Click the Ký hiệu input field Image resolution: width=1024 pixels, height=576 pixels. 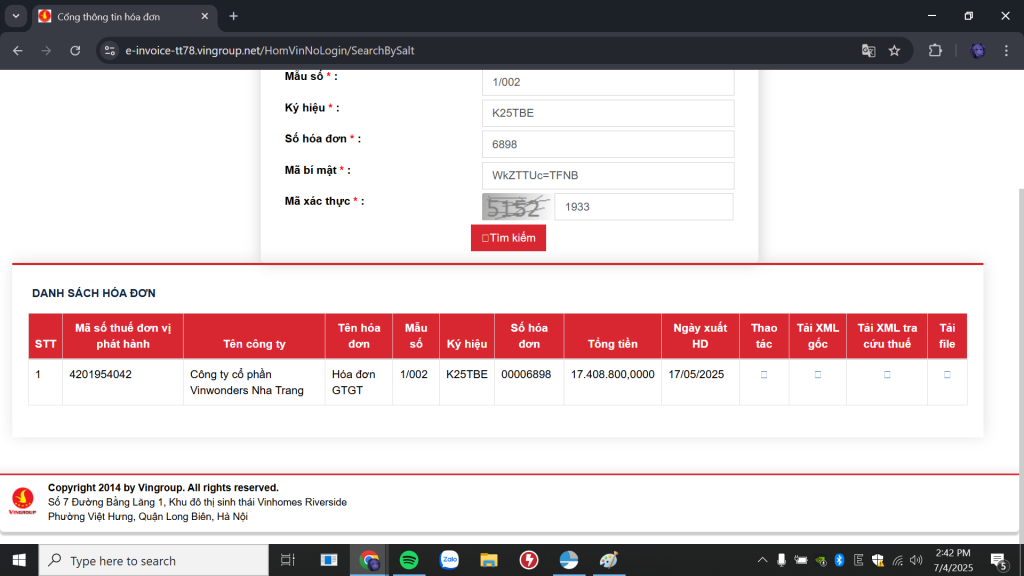608,113
